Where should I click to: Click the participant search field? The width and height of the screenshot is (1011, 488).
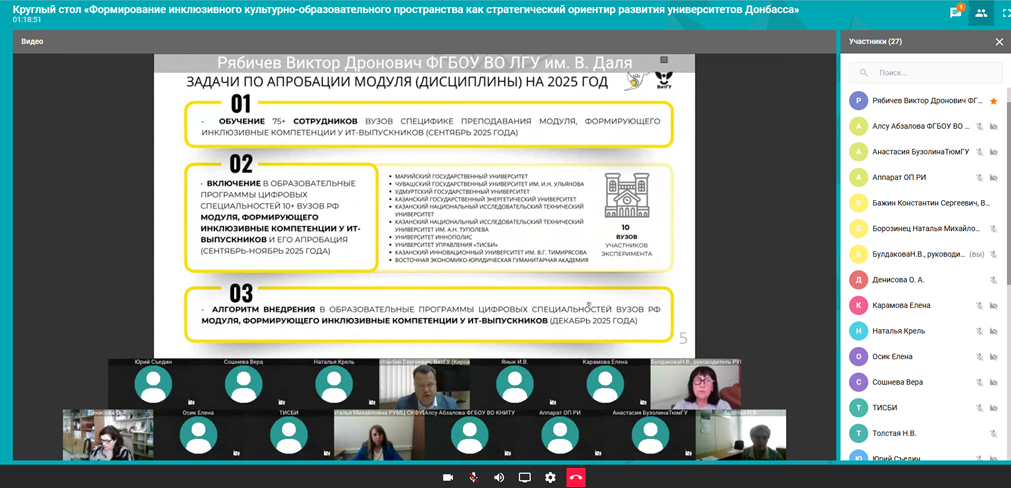tap(925, 73)
